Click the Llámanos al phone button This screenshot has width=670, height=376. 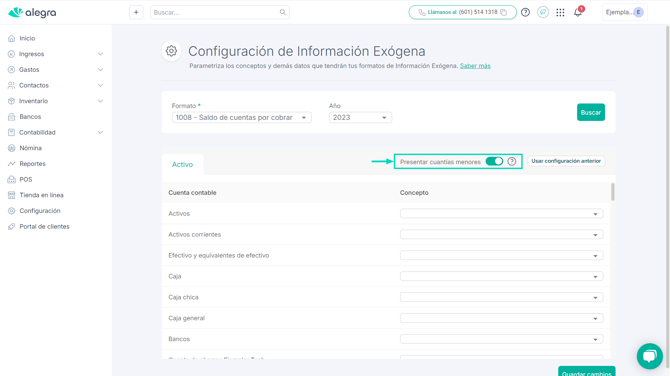pos(462,12)
